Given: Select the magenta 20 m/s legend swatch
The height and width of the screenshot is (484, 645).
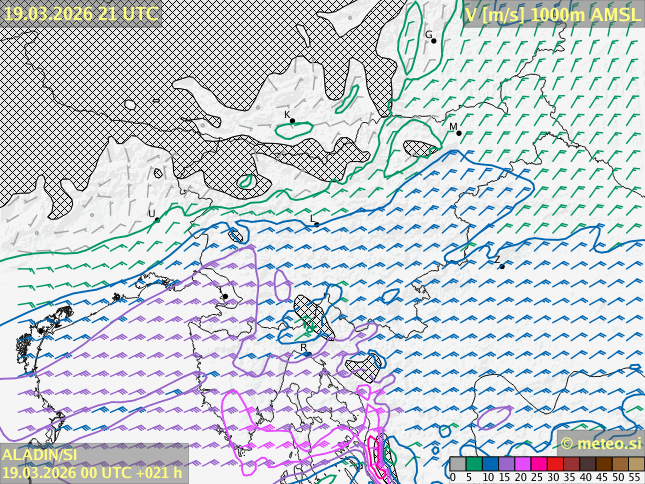Looking at the screenshot, I should tap(522, 464).
